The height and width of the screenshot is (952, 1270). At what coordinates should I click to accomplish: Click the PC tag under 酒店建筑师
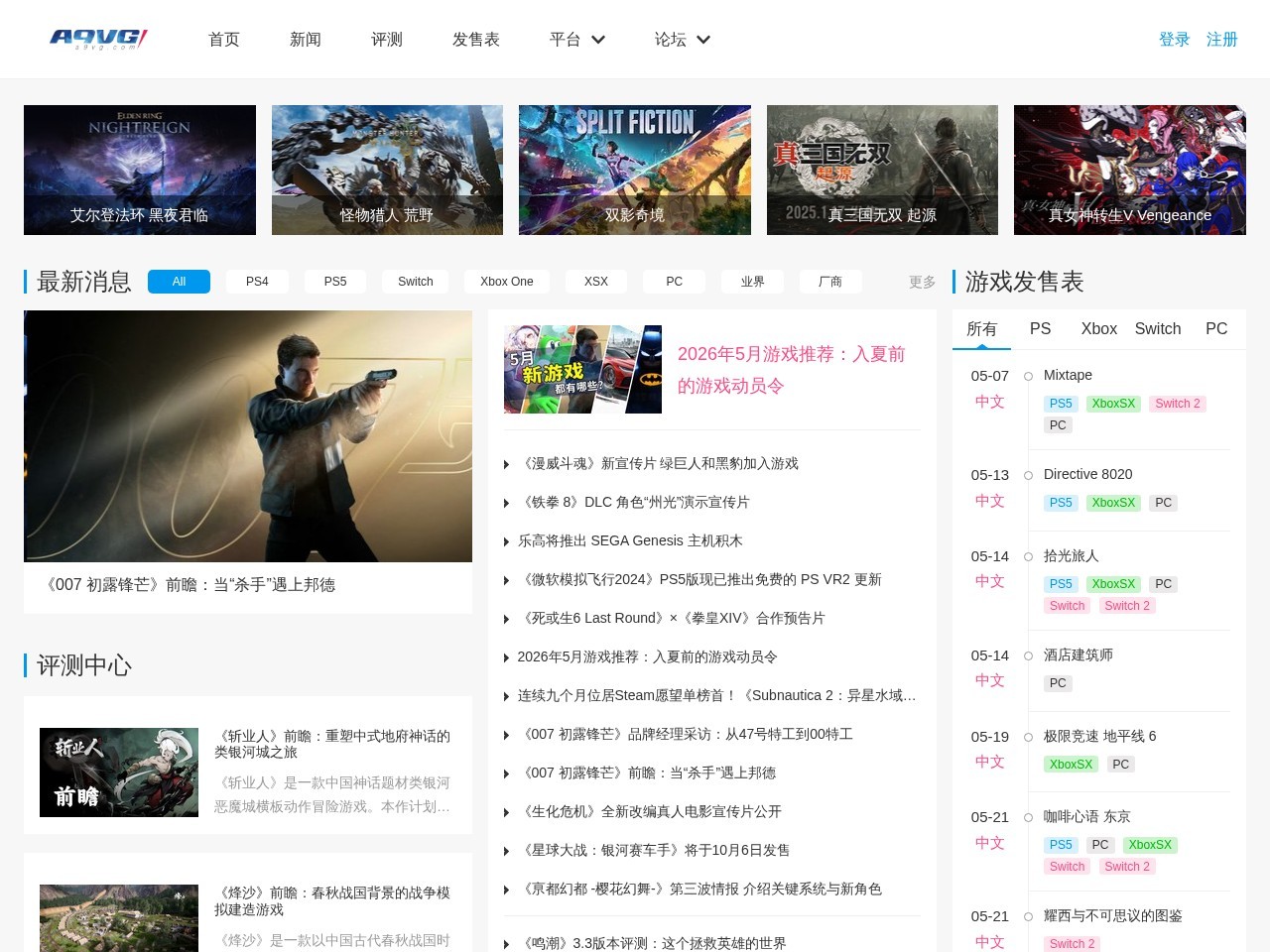click(1058, 683)
